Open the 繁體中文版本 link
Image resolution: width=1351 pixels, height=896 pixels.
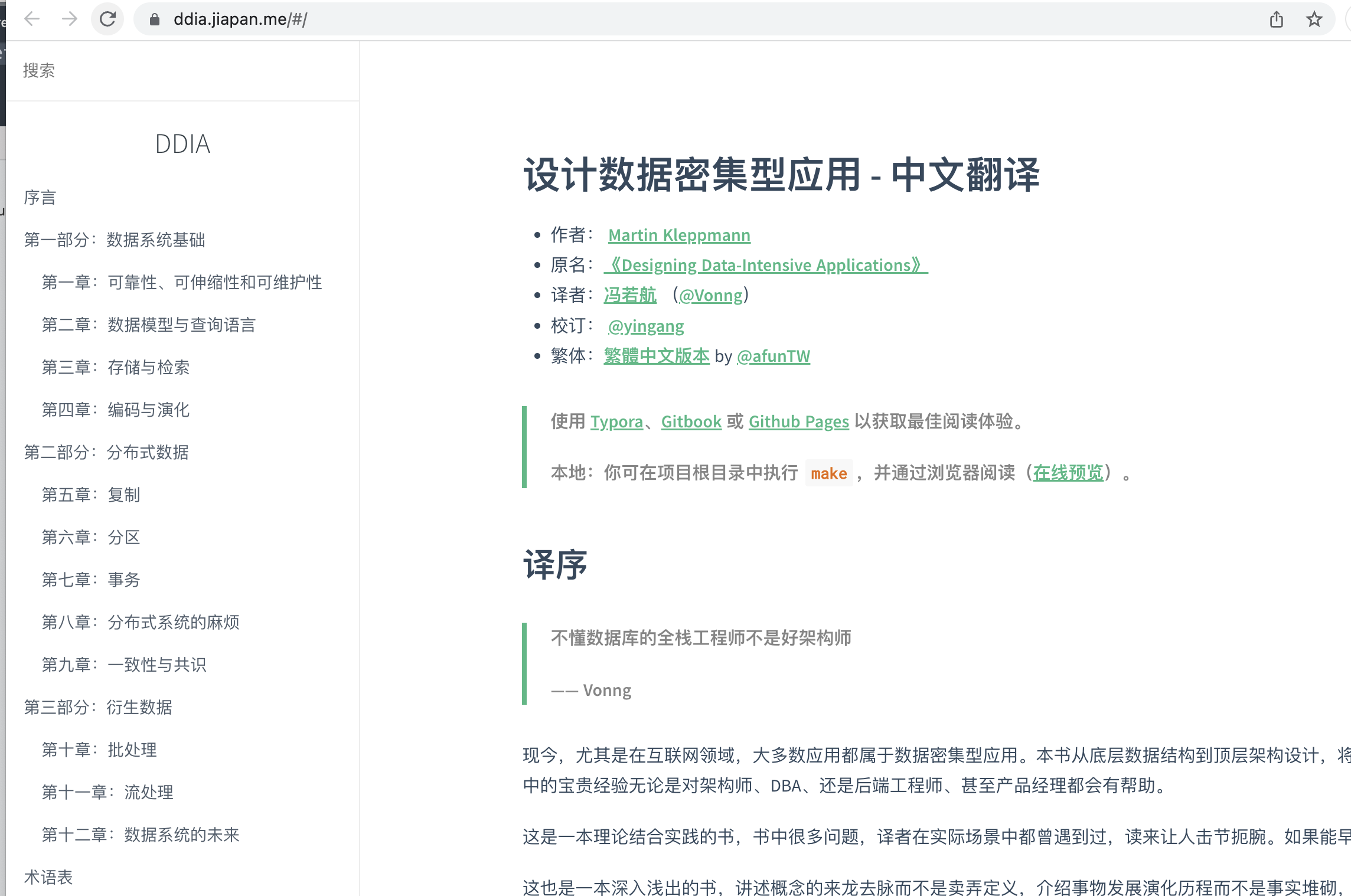pos(656,357)
